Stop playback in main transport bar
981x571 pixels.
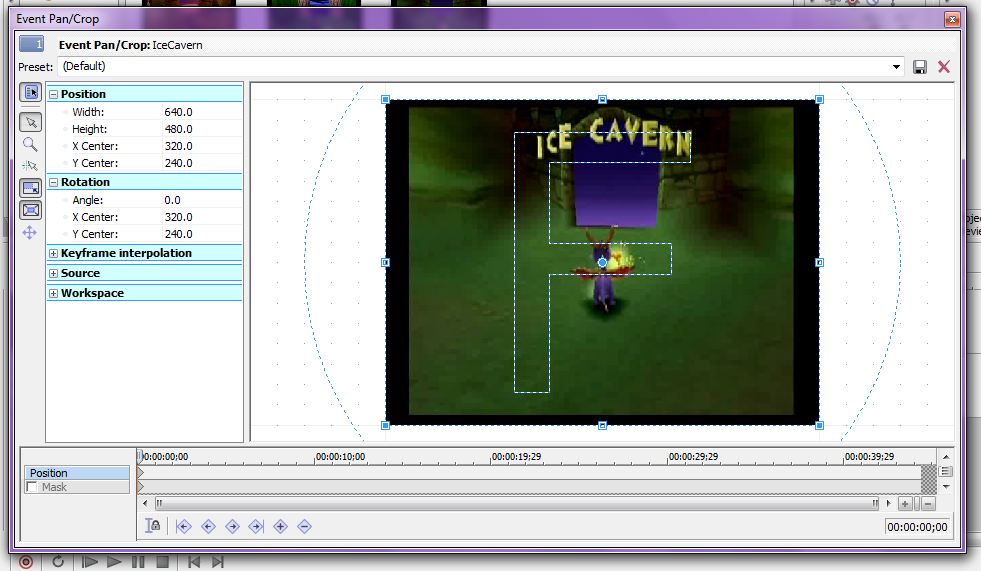163,562
